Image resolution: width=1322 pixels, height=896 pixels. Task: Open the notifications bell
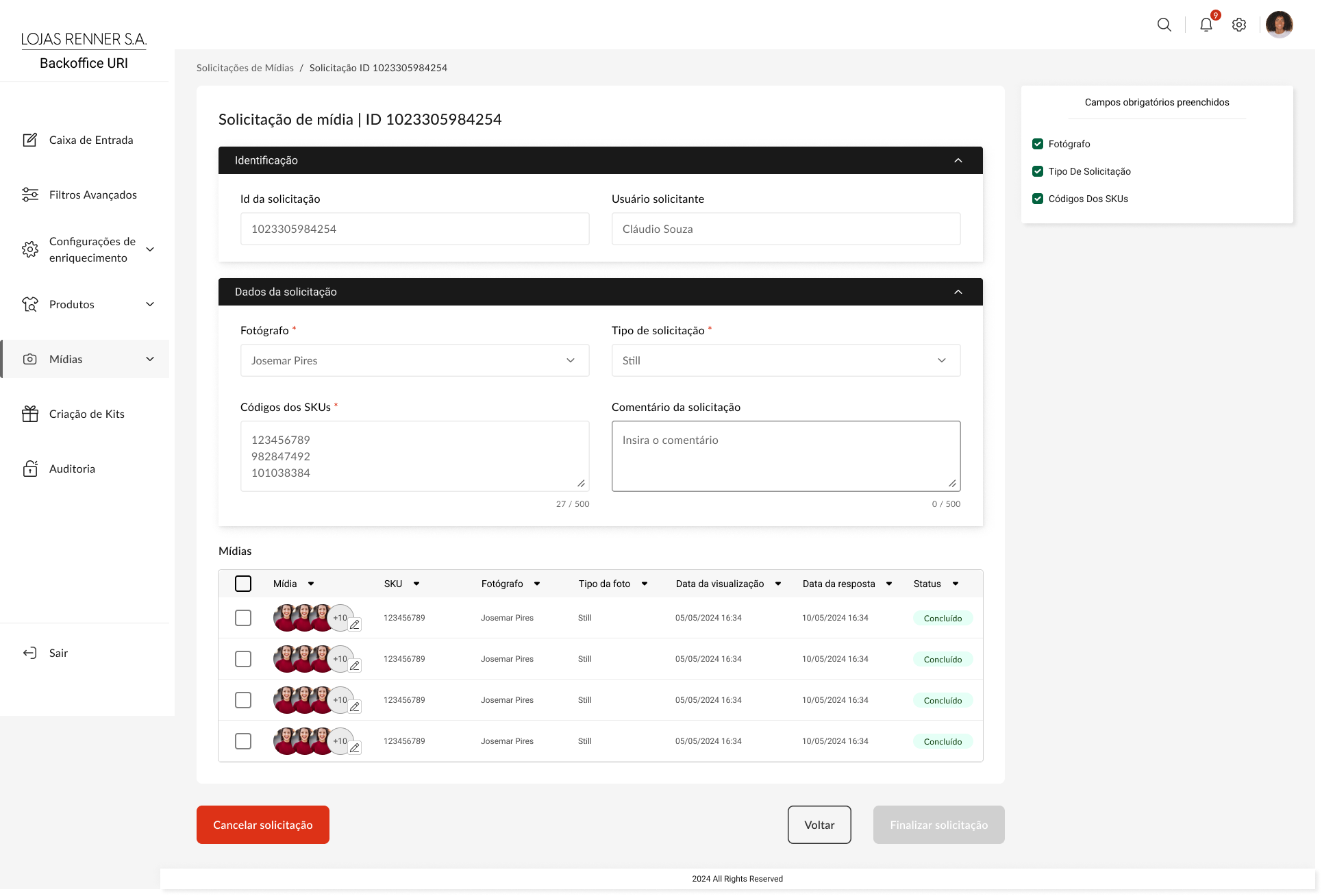(x=1206, y=25)
